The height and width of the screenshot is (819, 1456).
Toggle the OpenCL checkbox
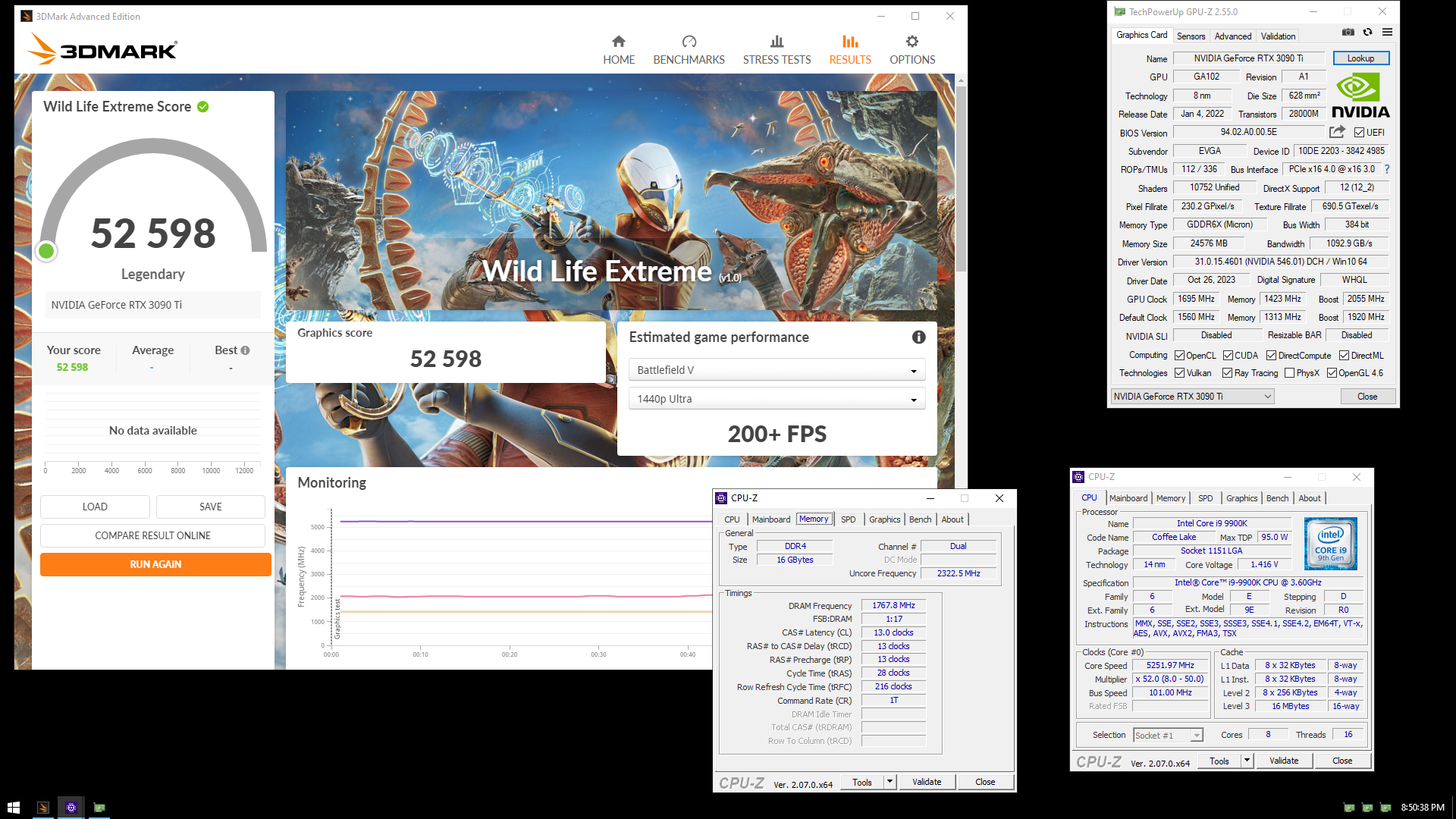[x=1180, y=356]
